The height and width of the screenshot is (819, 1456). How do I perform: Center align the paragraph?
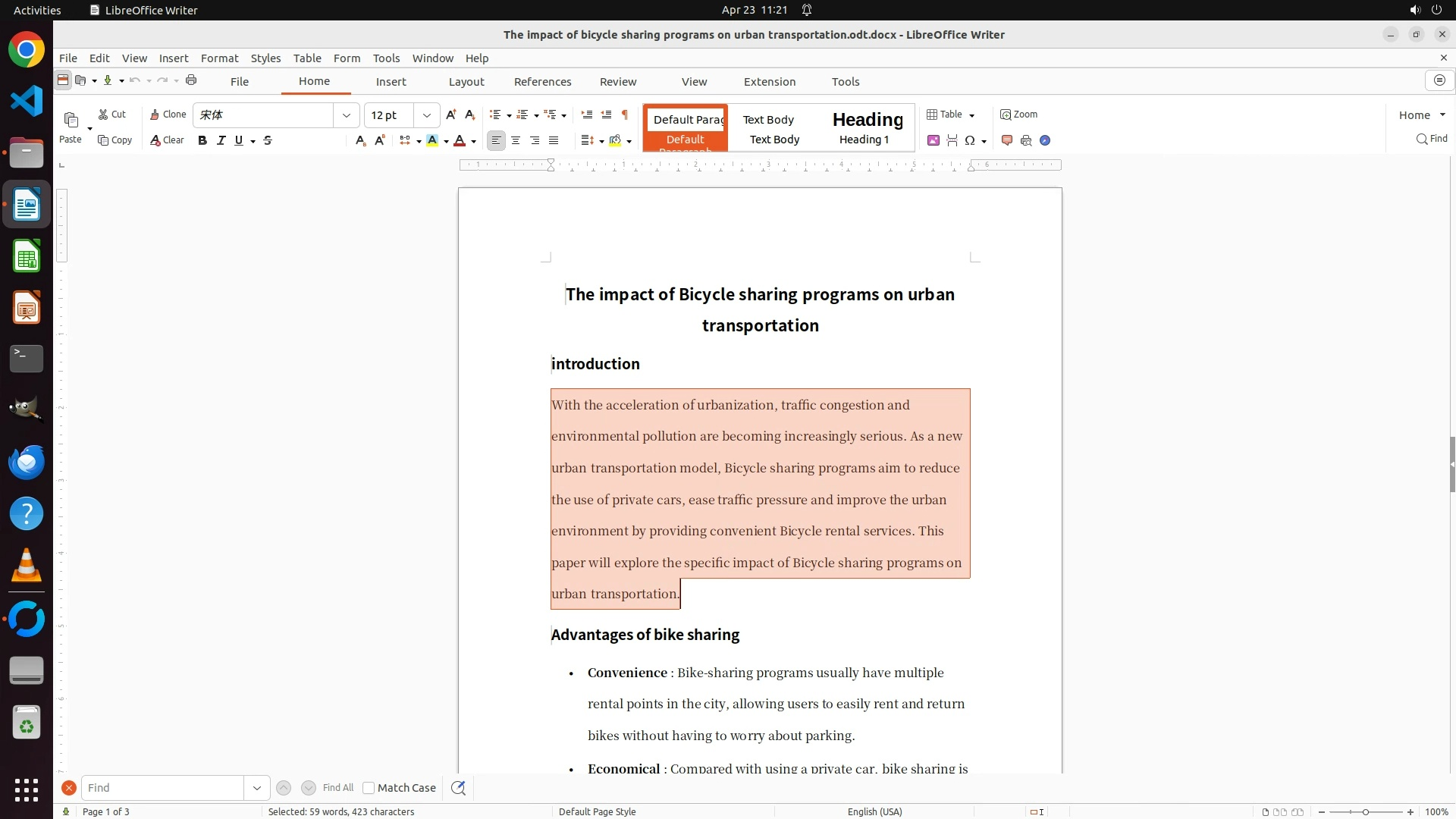pyautogui.click(x=516, y=140)
